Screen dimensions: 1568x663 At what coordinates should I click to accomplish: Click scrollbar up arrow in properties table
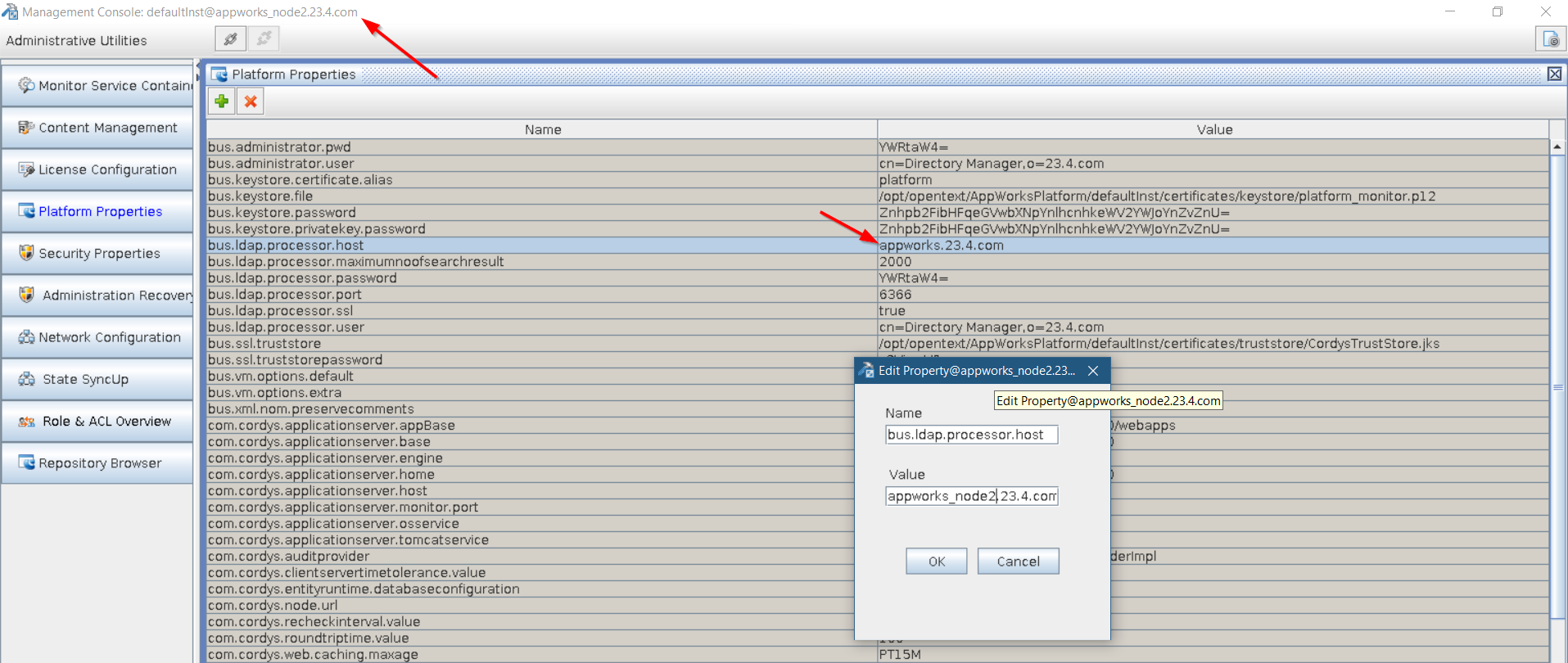point(1557,147)
